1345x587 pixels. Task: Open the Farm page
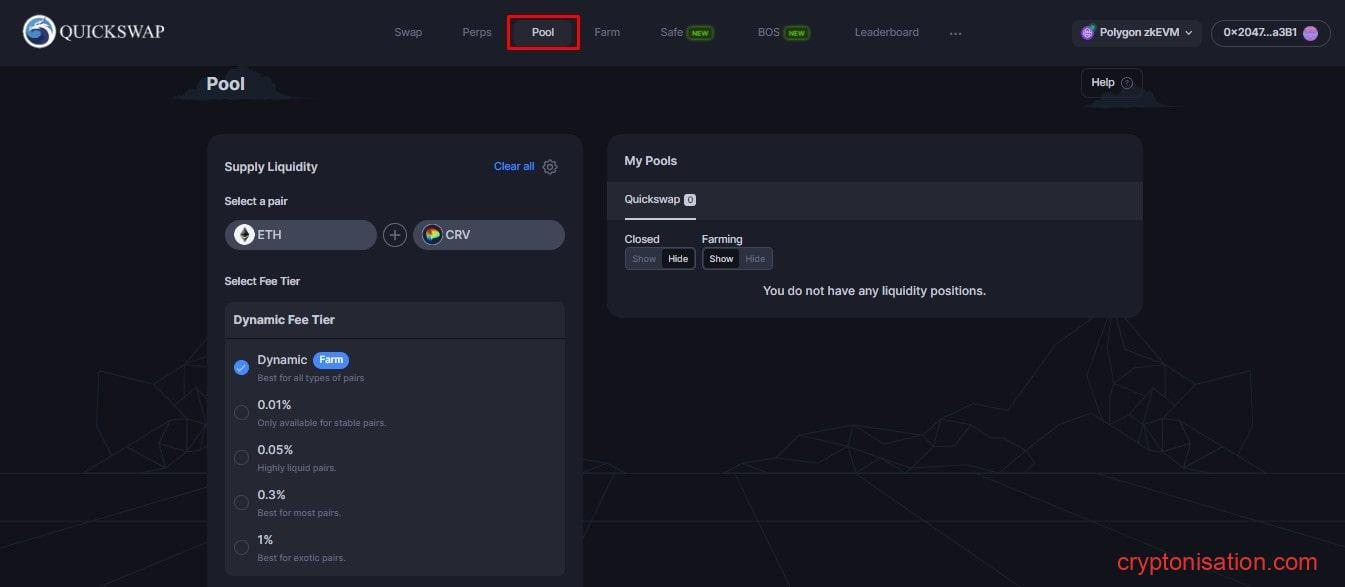coord(607,32)
